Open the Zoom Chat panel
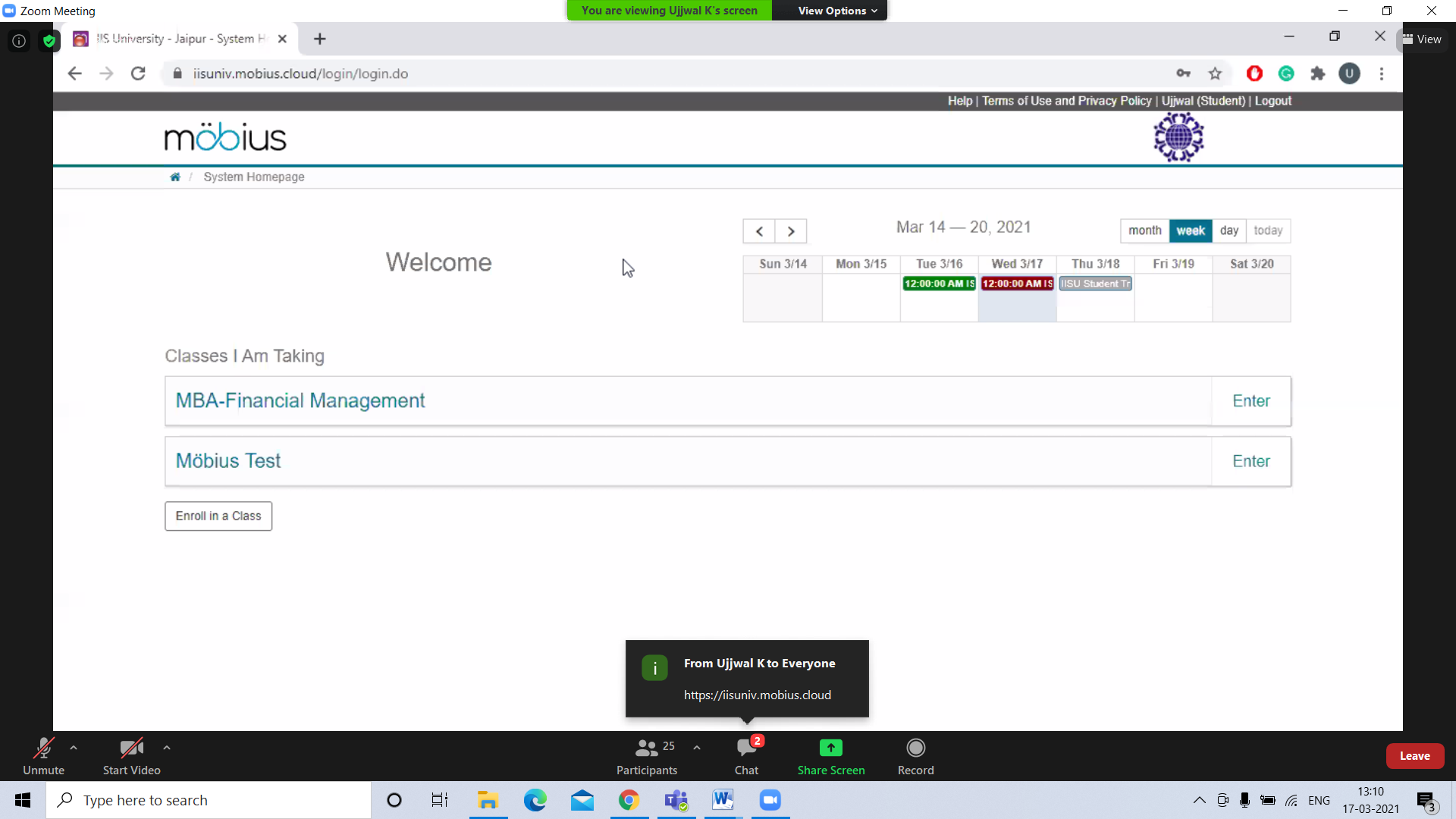1456x819 pixels. coord(746,748)
